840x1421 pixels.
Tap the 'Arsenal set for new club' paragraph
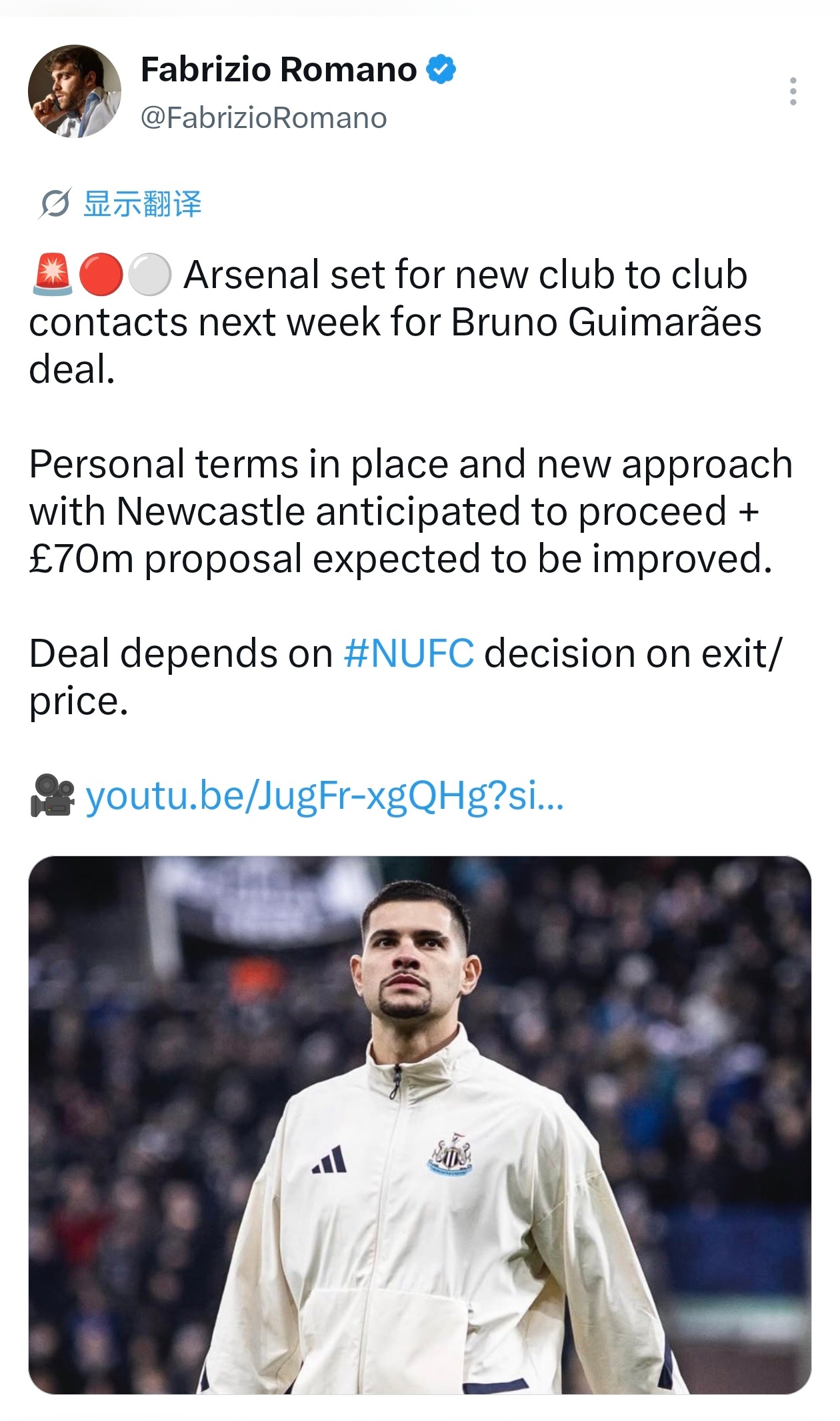[395, 321]
